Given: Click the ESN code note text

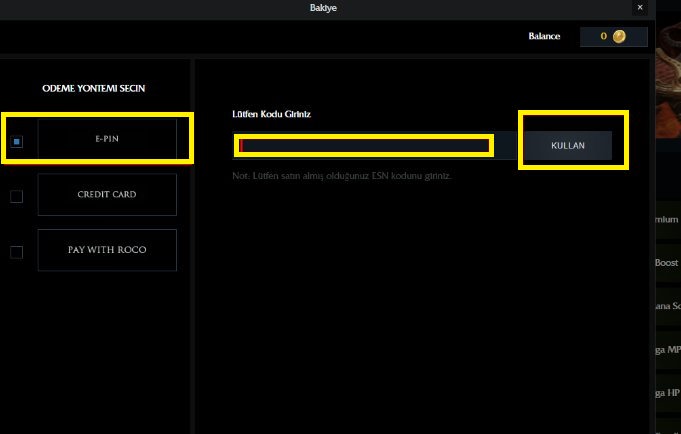Looking at the screenshot, I should coord(341,176).
